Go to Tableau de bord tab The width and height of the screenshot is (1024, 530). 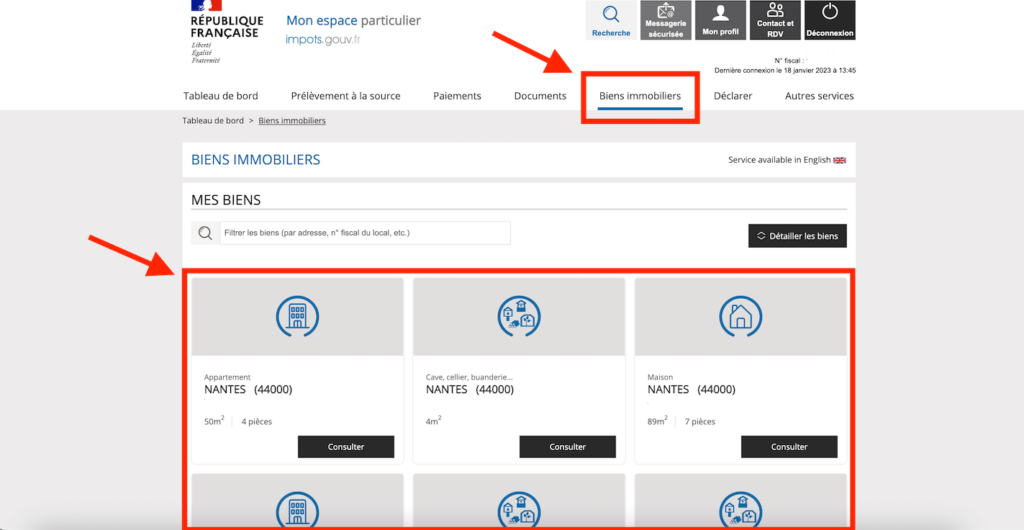click(x=221, y=96)
